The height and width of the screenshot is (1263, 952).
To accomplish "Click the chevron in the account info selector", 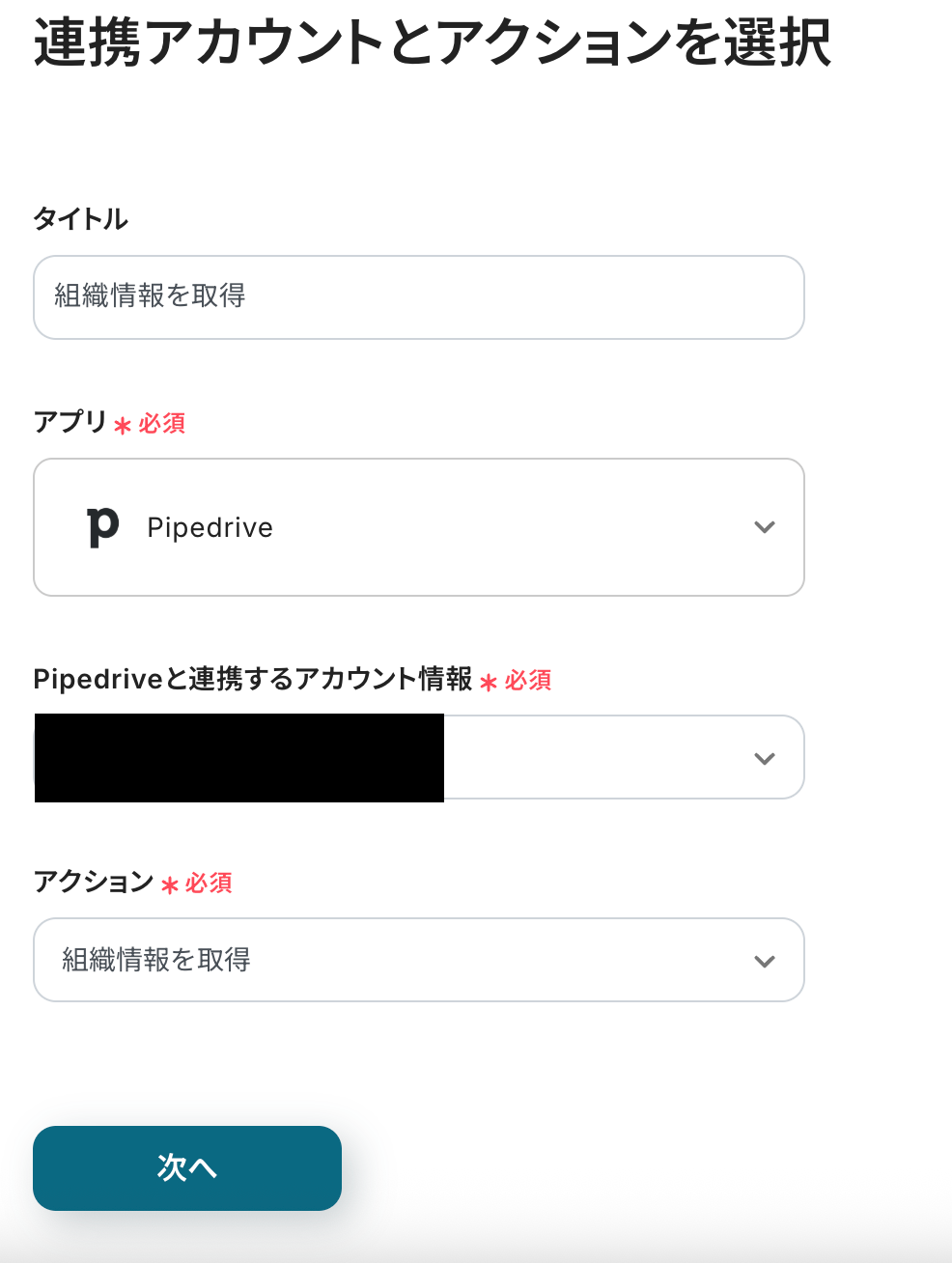I will click(x=764, y=759).
